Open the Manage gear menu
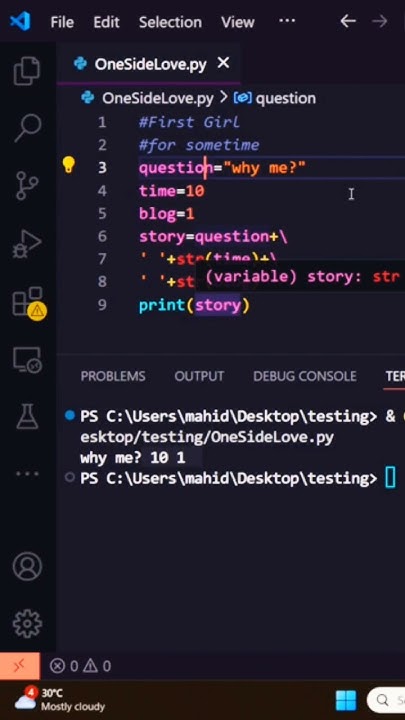The height and width of the screenshot is (720, 405). tap(28, 624)
